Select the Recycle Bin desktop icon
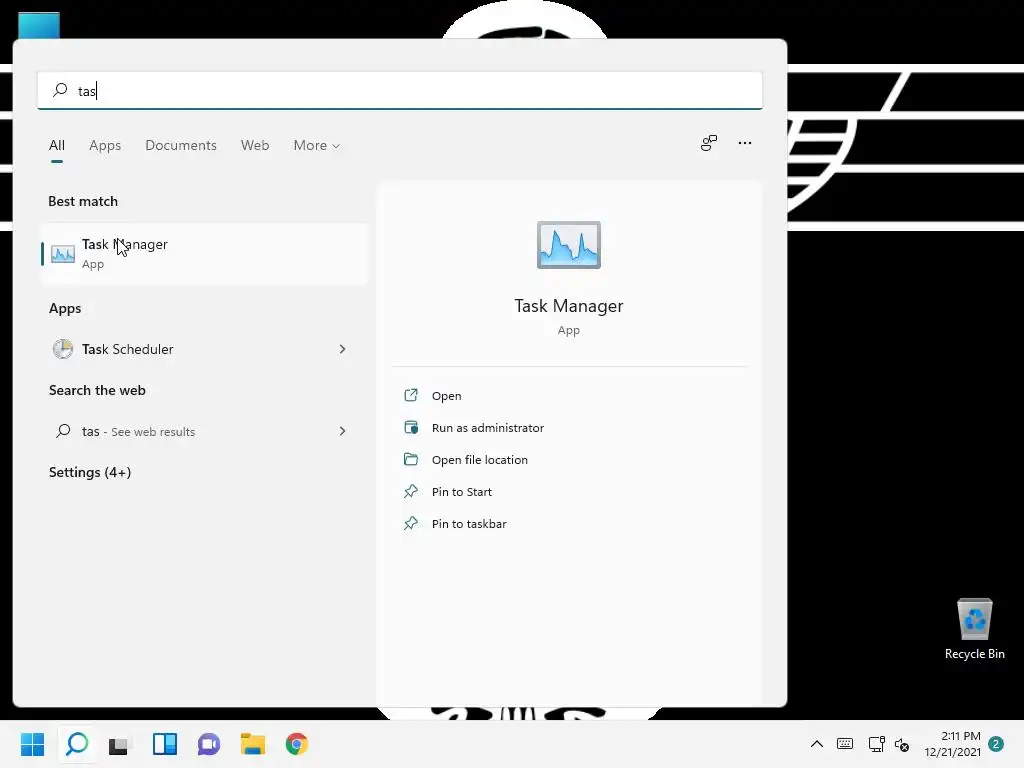 coord(974,629)
